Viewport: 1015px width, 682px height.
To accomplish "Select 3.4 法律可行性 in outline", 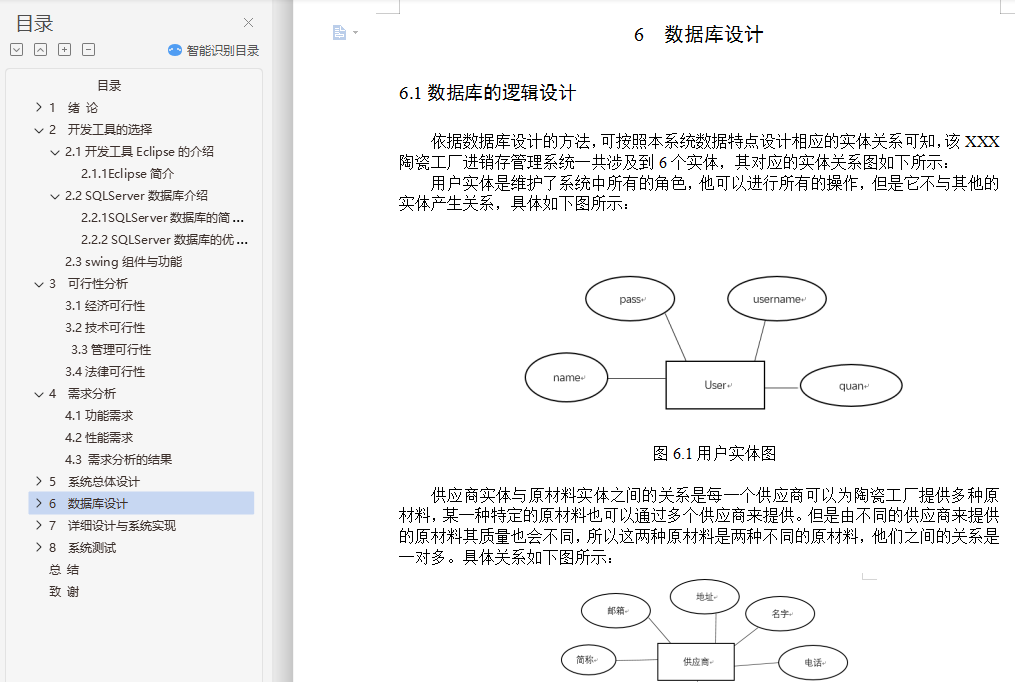I will click(105, 371).
